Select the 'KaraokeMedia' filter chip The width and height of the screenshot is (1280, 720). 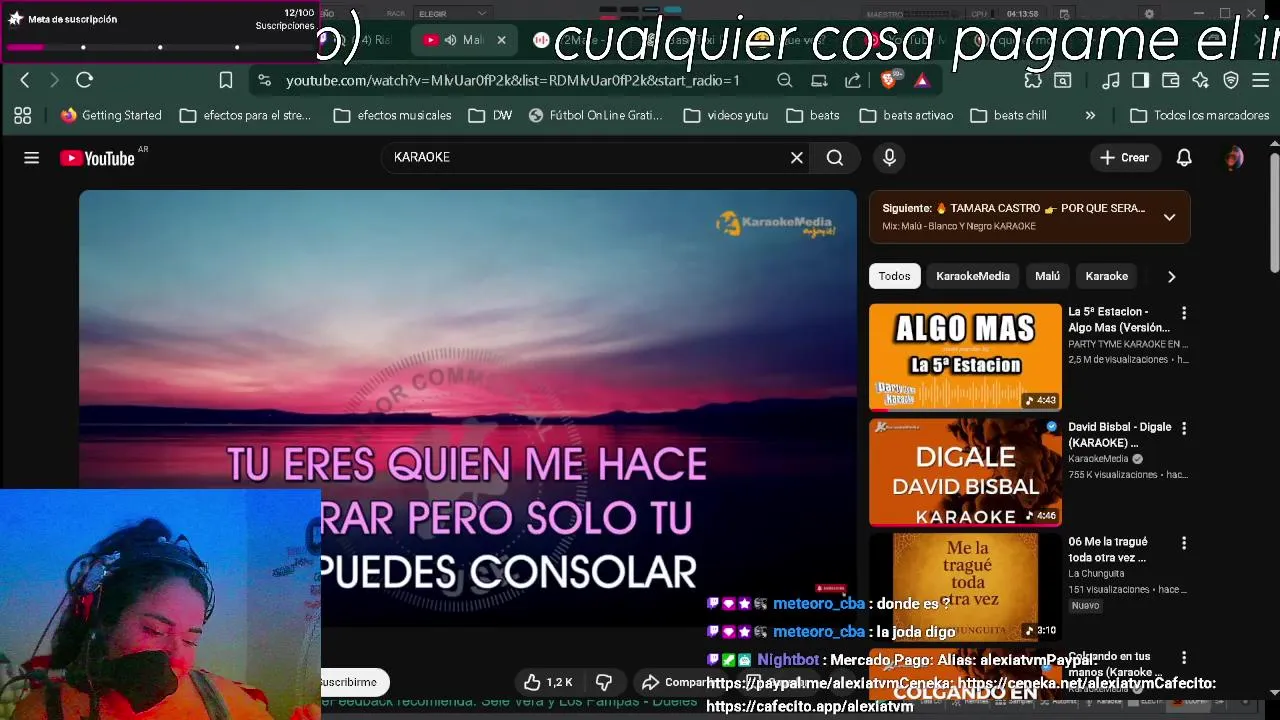[973, 276]
